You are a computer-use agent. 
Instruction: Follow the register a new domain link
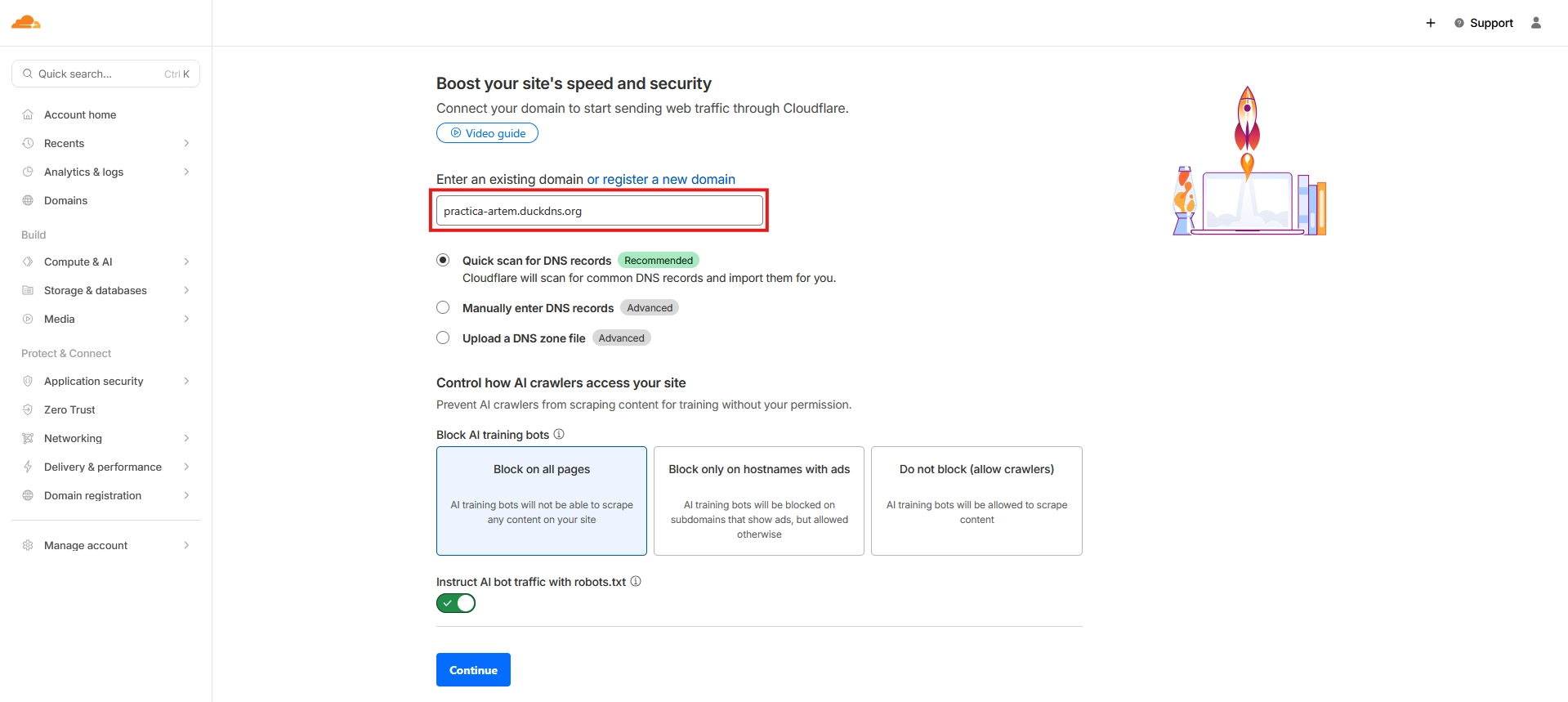661,179
